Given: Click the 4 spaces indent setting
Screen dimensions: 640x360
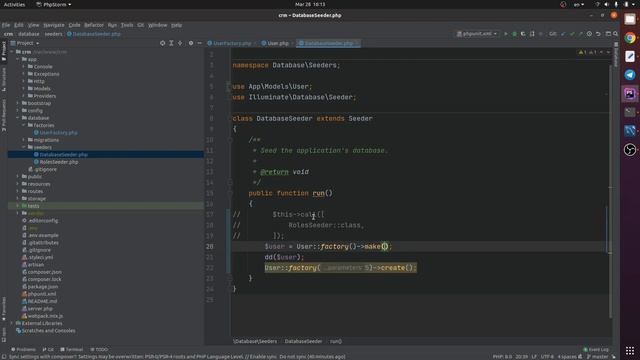Looking at the screenshot, I should pos(567,357).
